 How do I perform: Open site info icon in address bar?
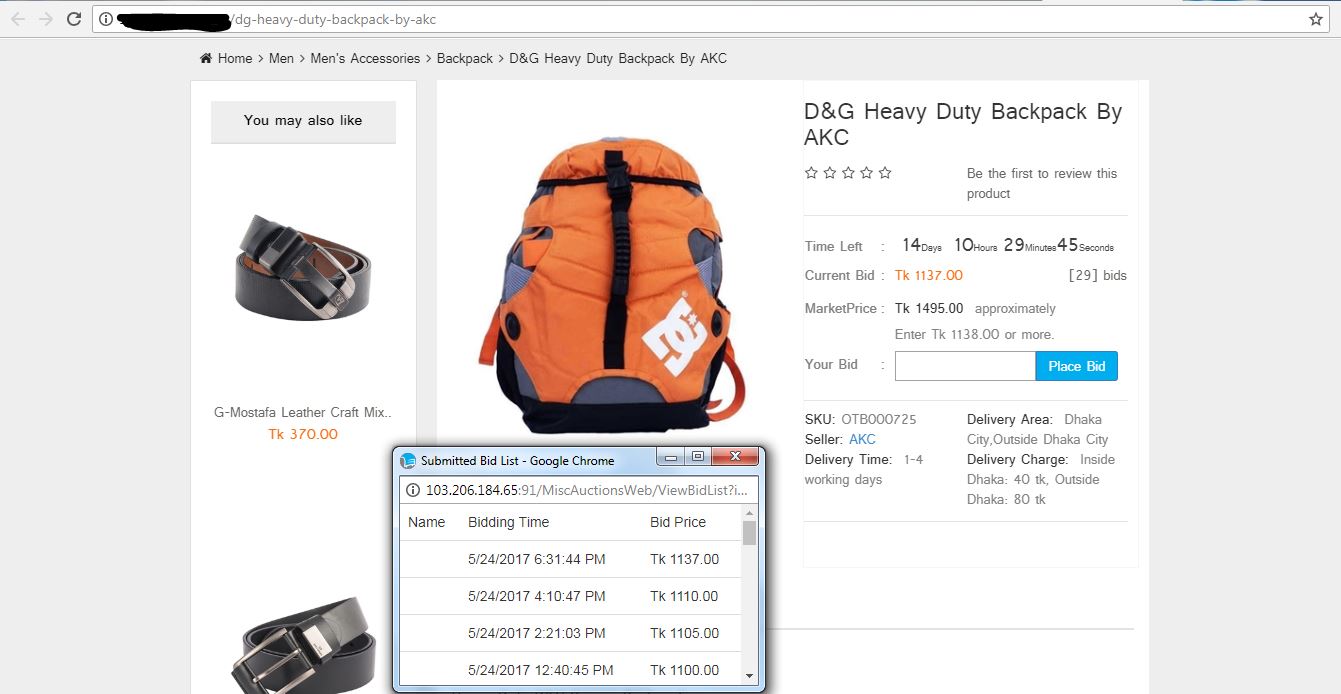106,19
